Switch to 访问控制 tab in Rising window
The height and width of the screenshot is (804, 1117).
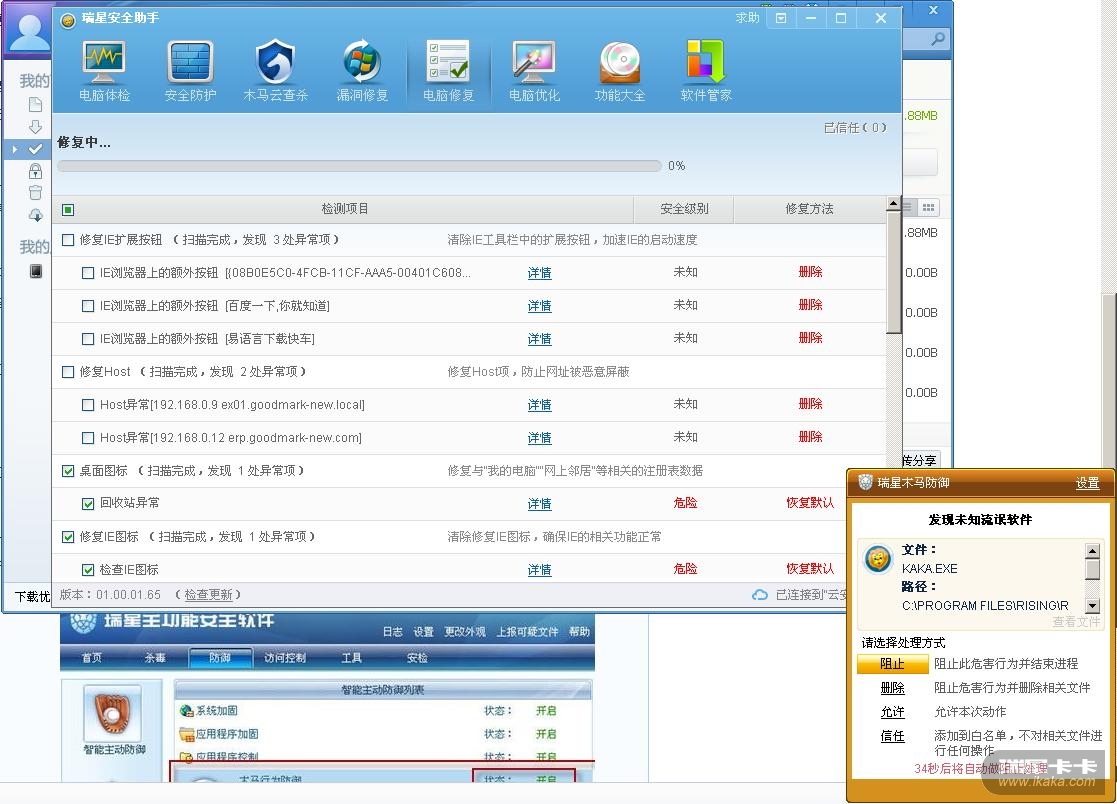(285, 658)
